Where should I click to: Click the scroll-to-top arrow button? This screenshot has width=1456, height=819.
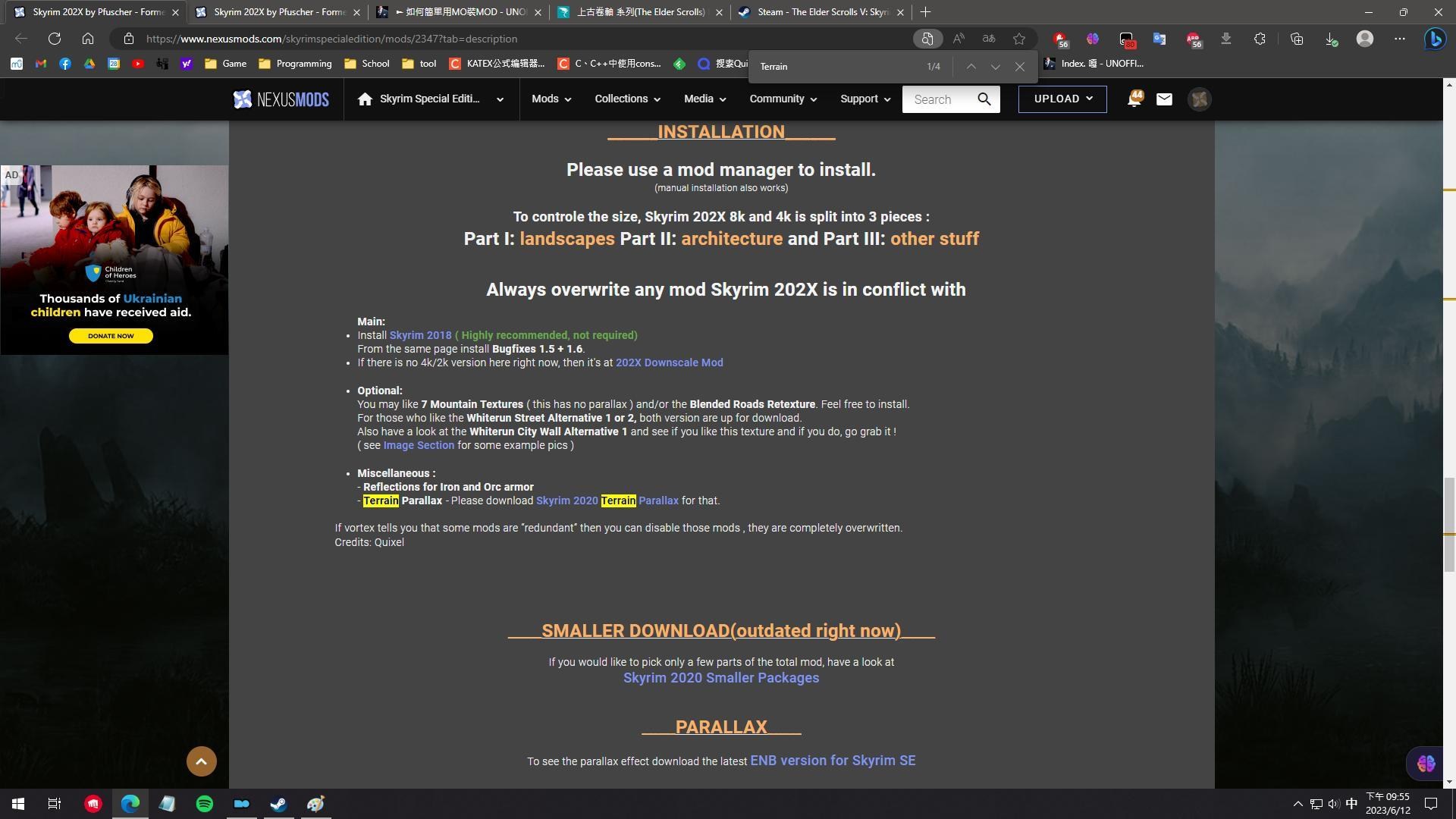[202, 761]
